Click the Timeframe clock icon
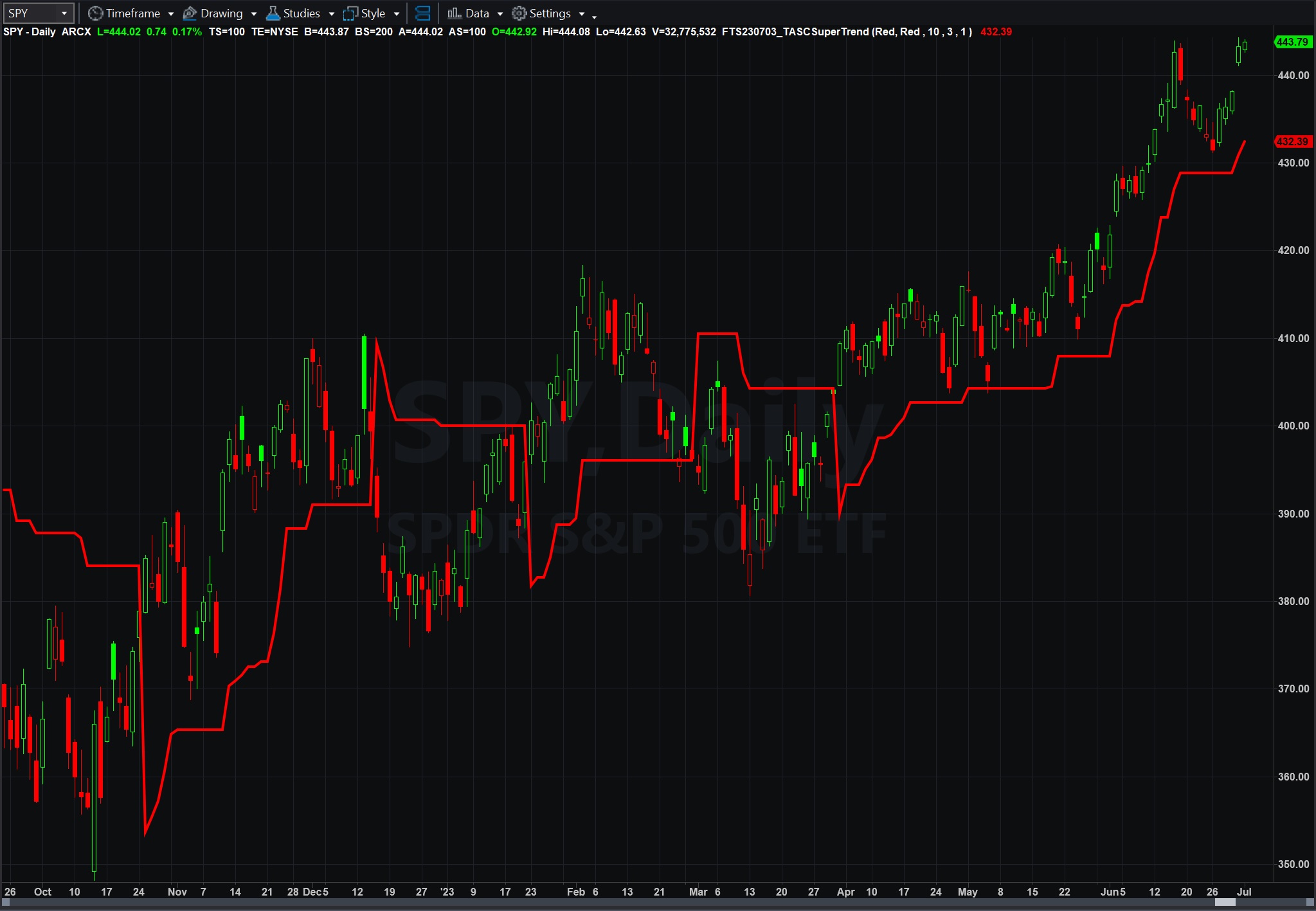 click(x=95, y=13)
